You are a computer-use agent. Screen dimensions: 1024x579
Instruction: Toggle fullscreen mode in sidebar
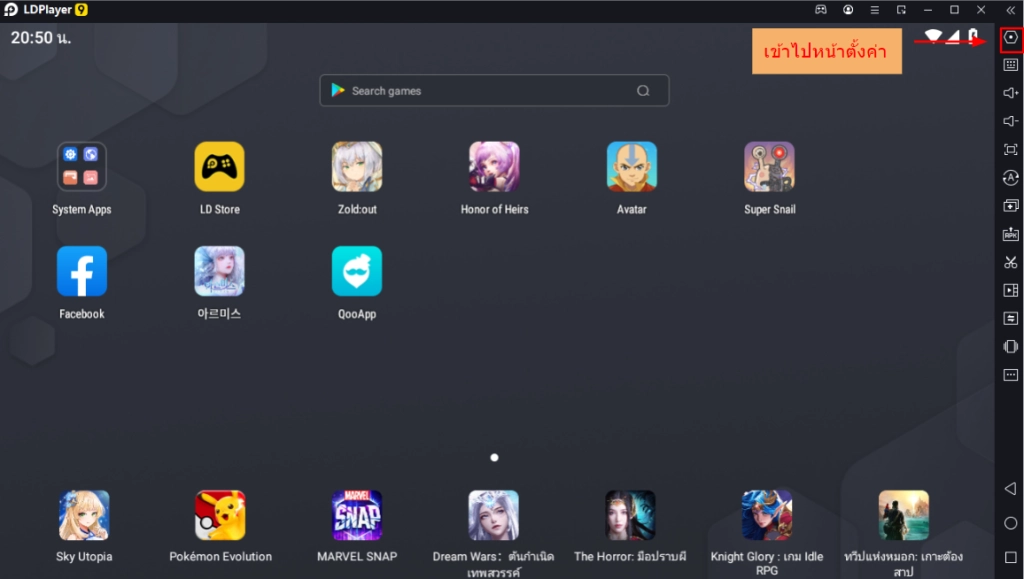tap(1010, 149)
